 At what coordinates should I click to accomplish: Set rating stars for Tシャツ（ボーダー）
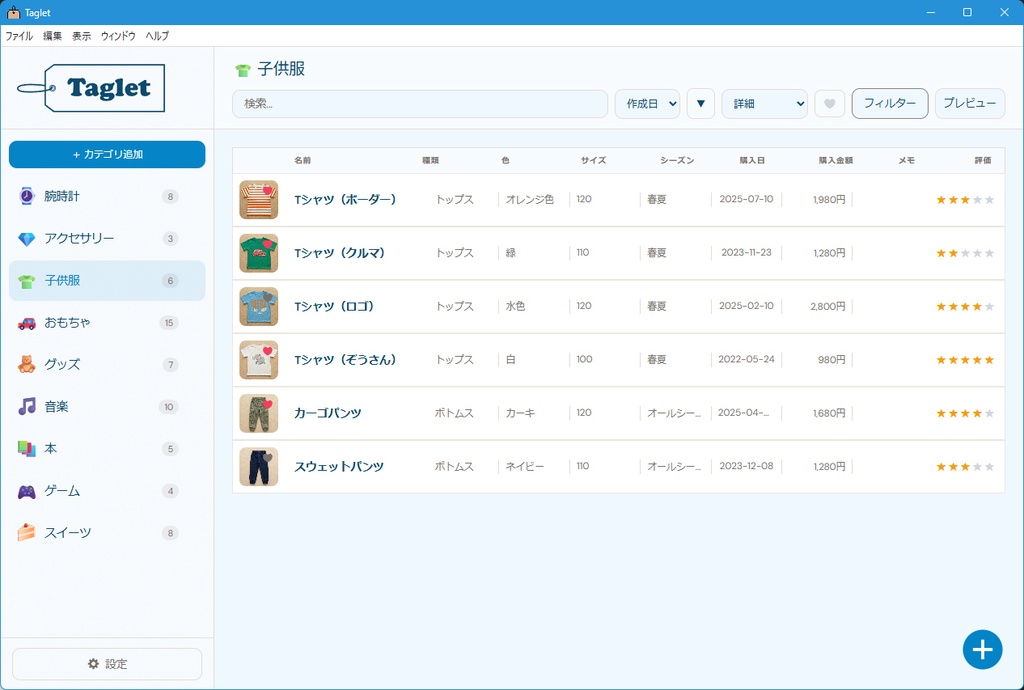click(x=965, y=200)
